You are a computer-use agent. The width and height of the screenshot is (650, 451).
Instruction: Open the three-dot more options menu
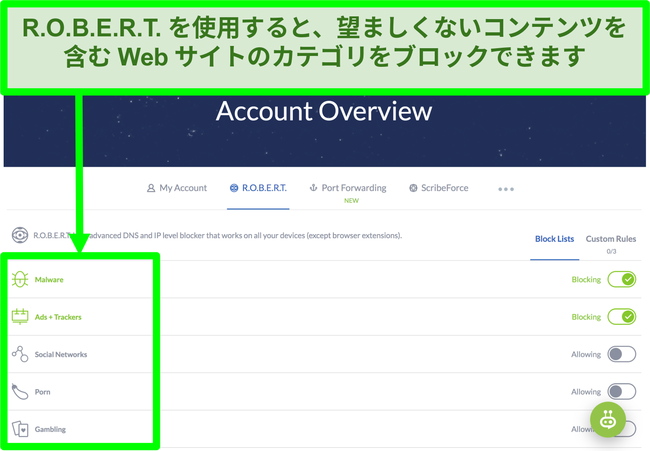coord(506,189)
